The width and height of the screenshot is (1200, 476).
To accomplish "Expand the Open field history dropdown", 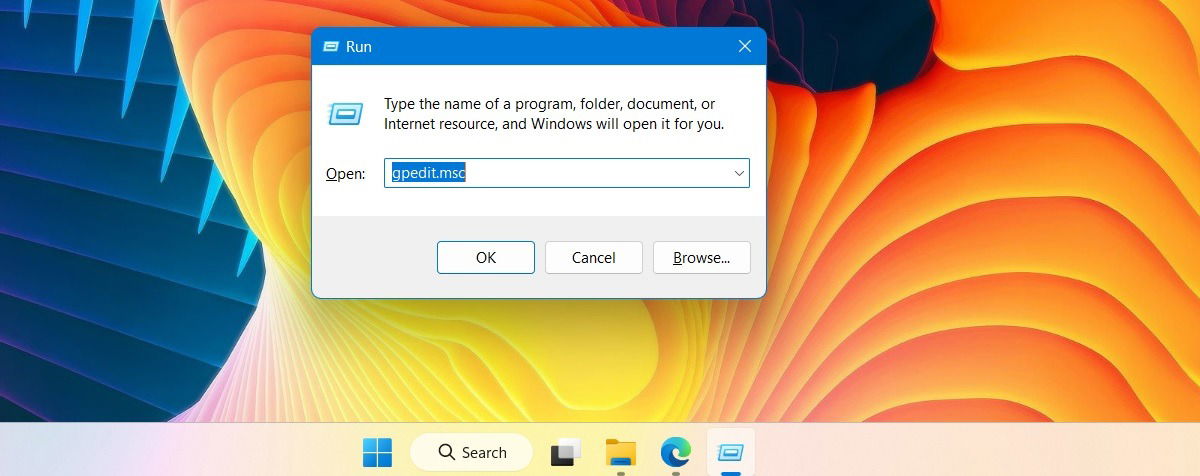I will [739, 173].
